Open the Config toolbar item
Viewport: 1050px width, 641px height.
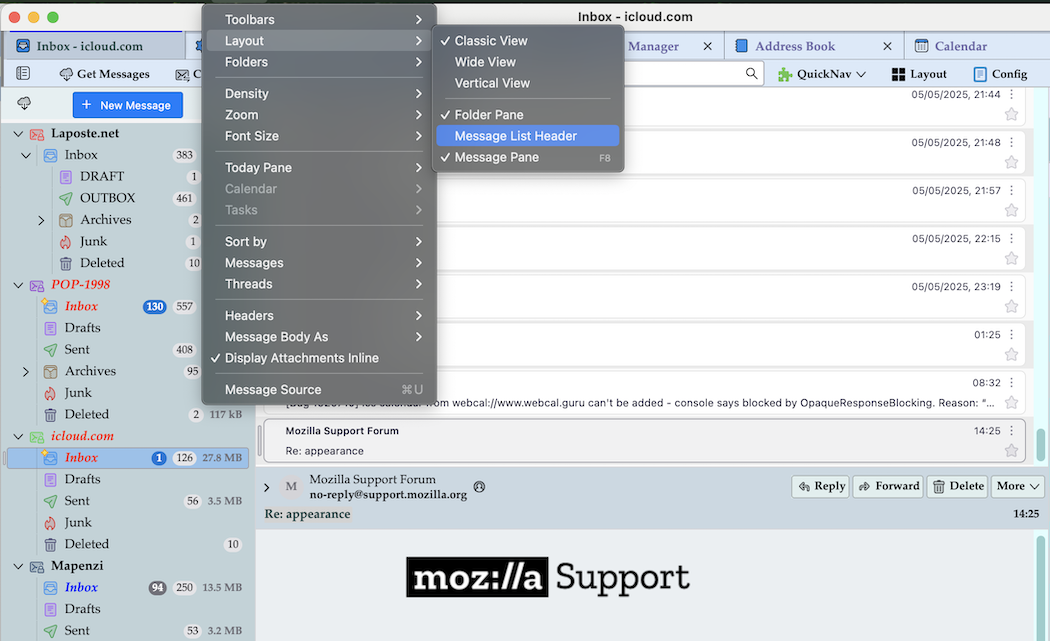pos(1000,74)
